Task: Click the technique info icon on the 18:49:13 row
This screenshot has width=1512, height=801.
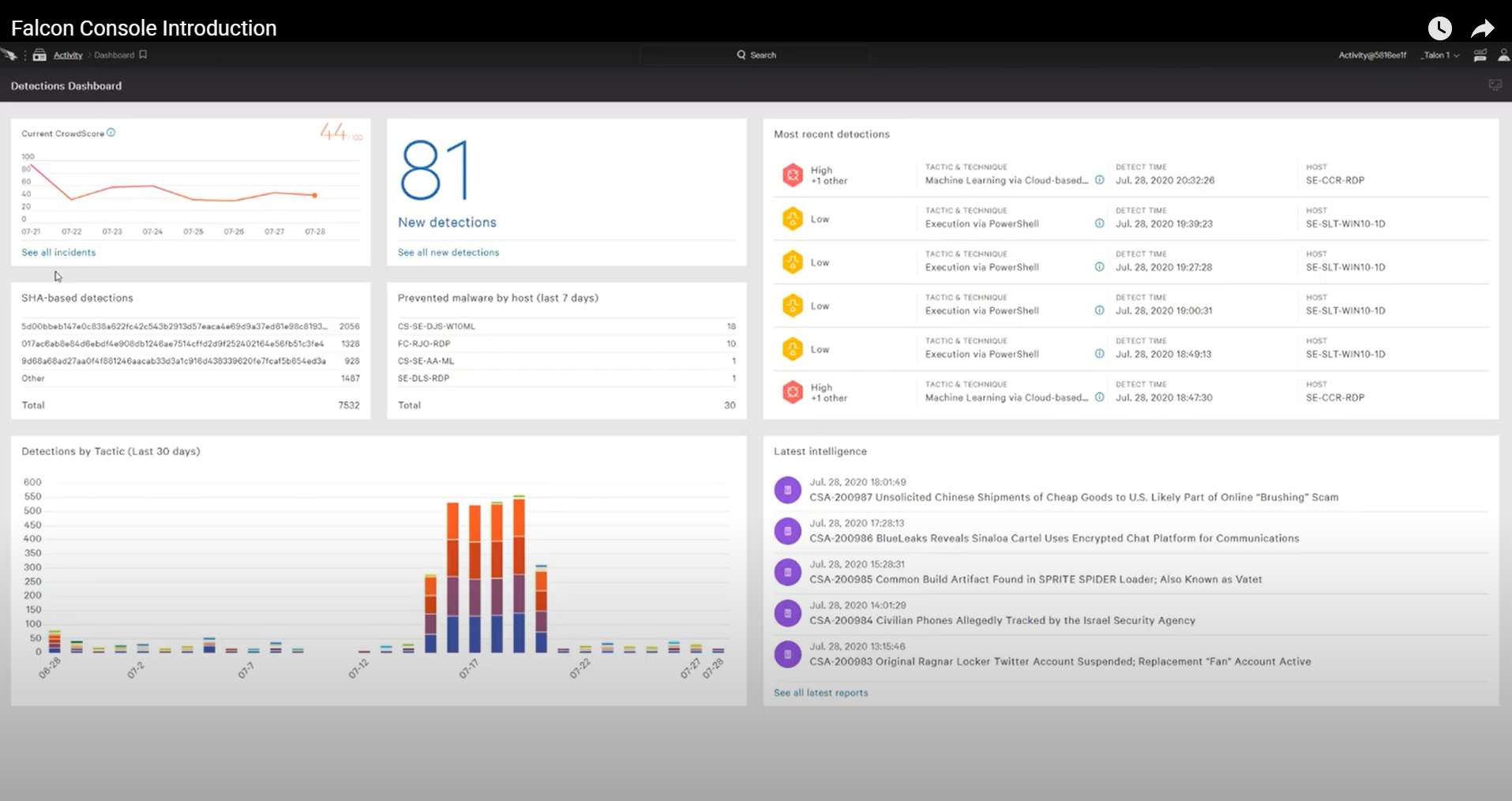Action: (1099, 354)
